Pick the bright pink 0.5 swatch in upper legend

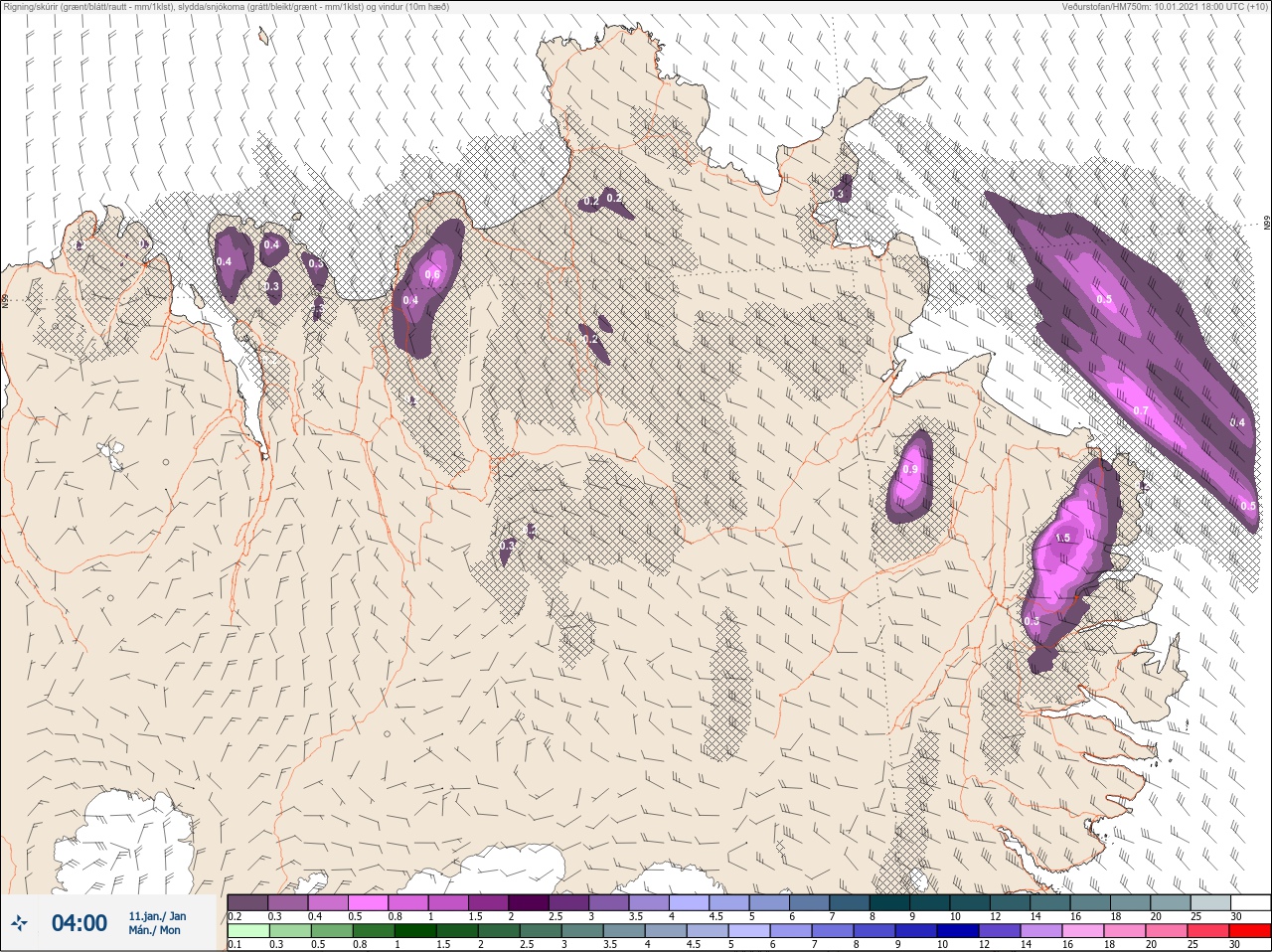[368, 902]
